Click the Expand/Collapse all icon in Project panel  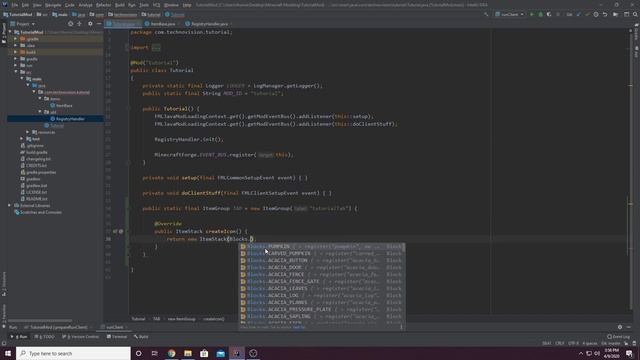click(80, 24)
